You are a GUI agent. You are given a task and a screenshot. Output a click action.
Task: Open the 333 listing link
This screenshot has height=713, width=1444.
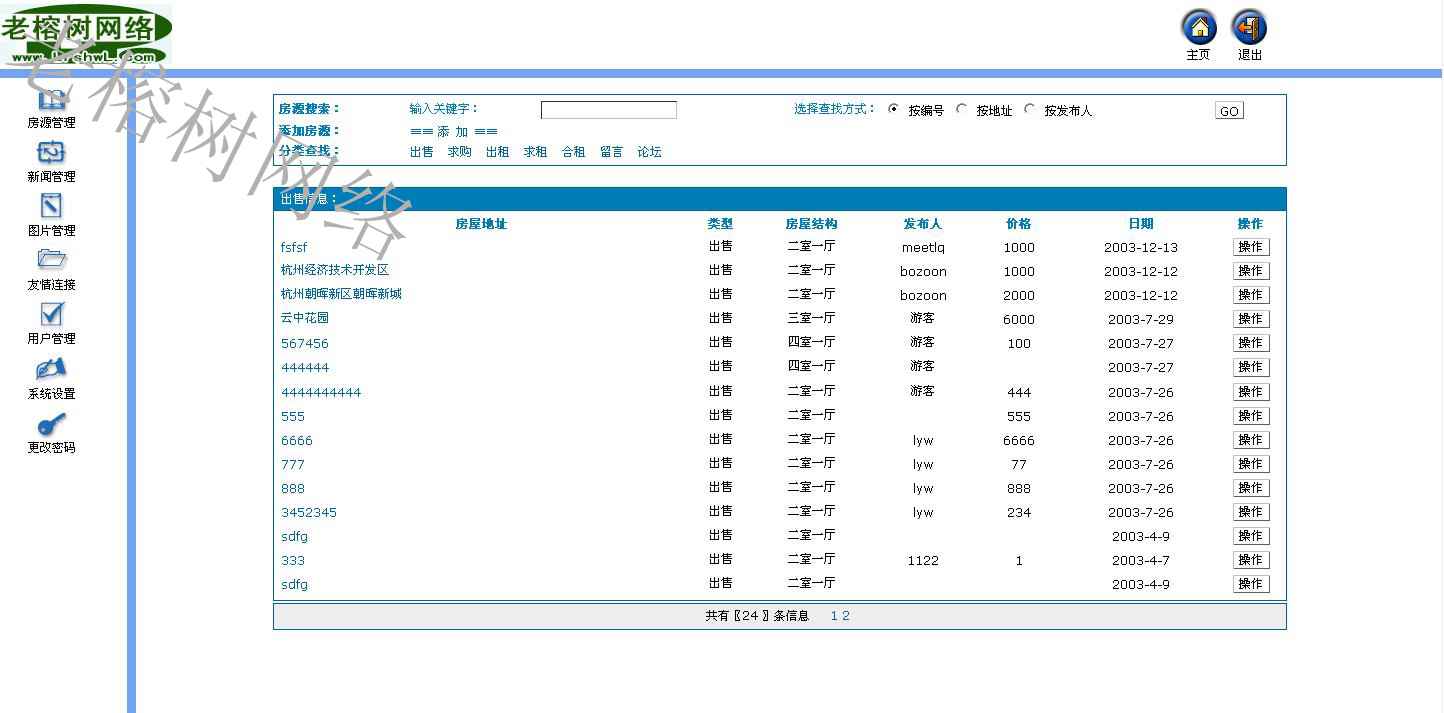click(293, 560)
